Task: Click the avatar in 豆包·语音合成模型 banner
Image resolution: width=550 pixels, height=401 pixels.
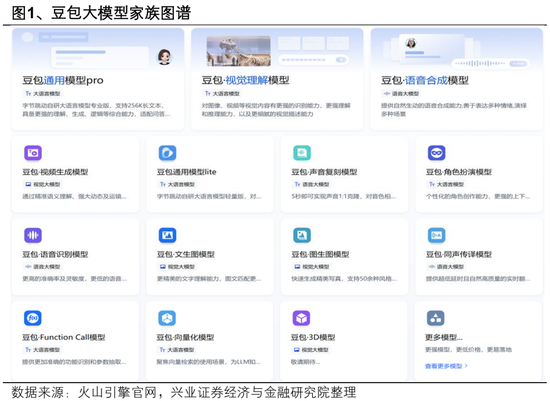Action: click(411, 43)
